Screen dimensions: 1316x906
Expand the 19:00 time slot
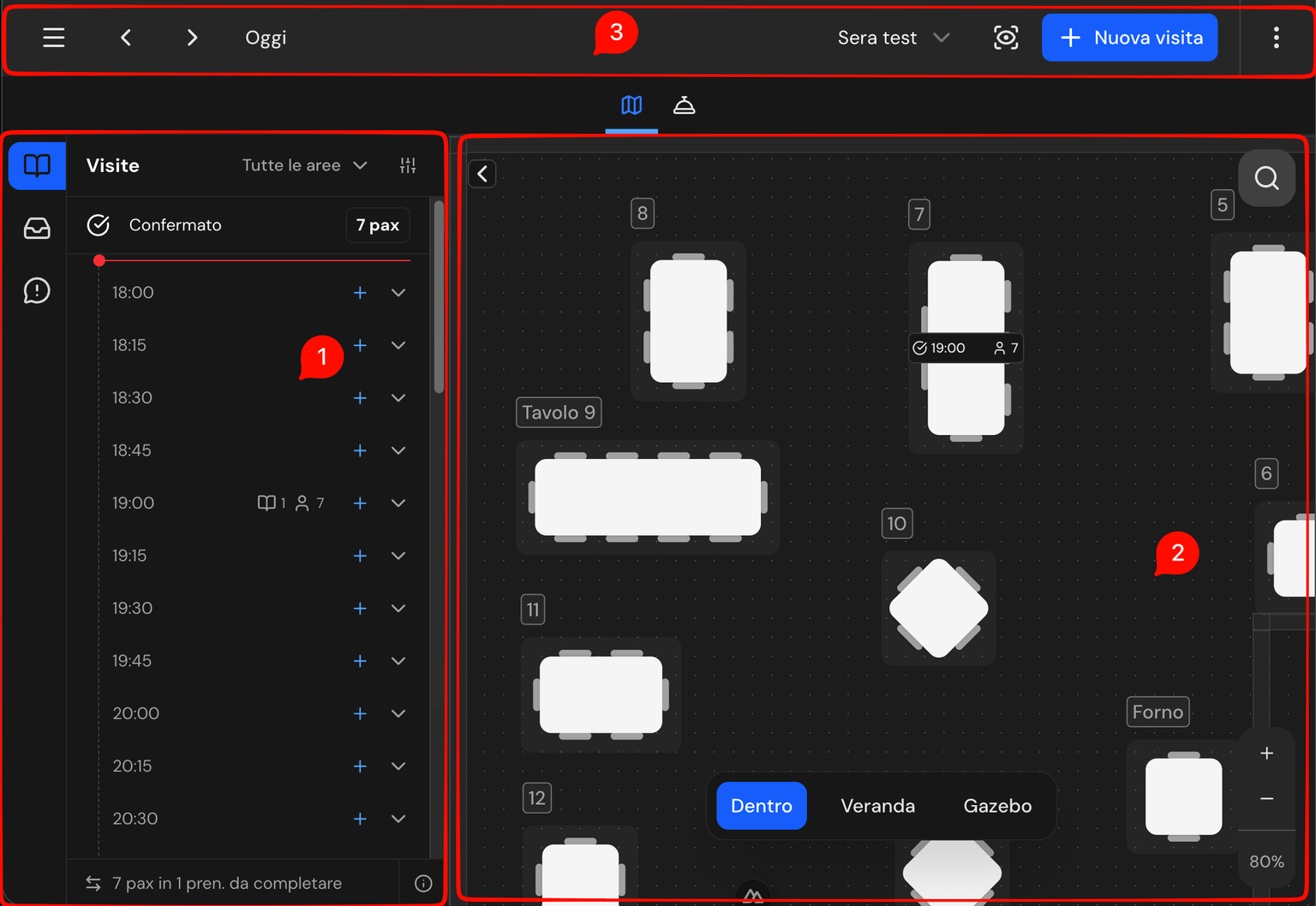click(x=398, y=504)
